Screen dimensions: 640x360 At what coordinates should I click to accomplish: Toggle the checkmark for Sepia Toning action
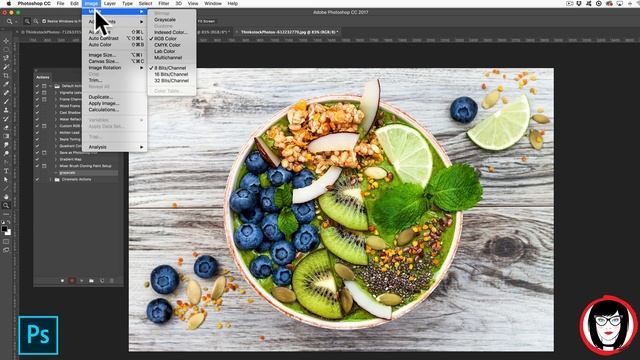tap(38, 139)
